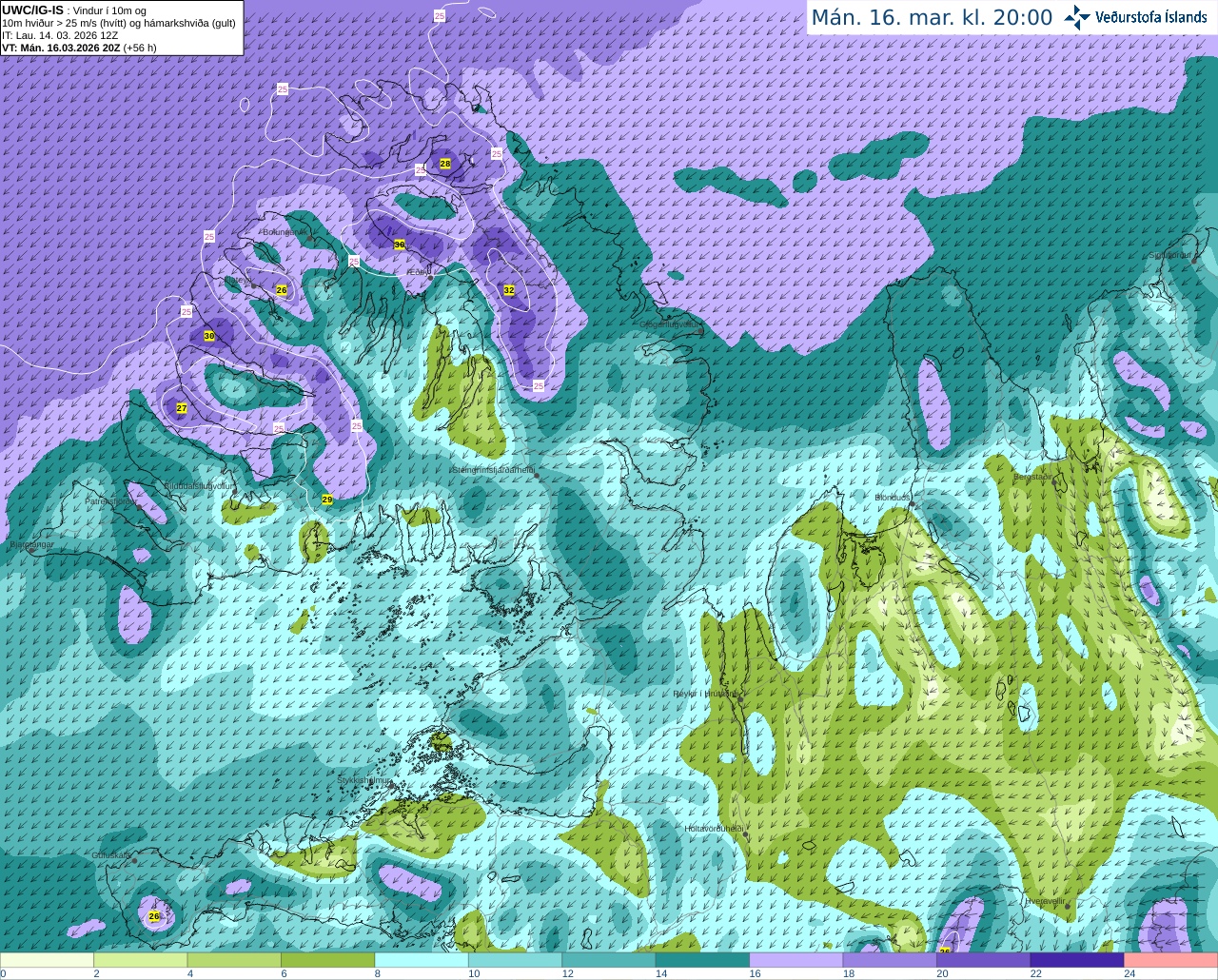
Task: Click the Blönduós station label
Action: [x=893, y=498]
